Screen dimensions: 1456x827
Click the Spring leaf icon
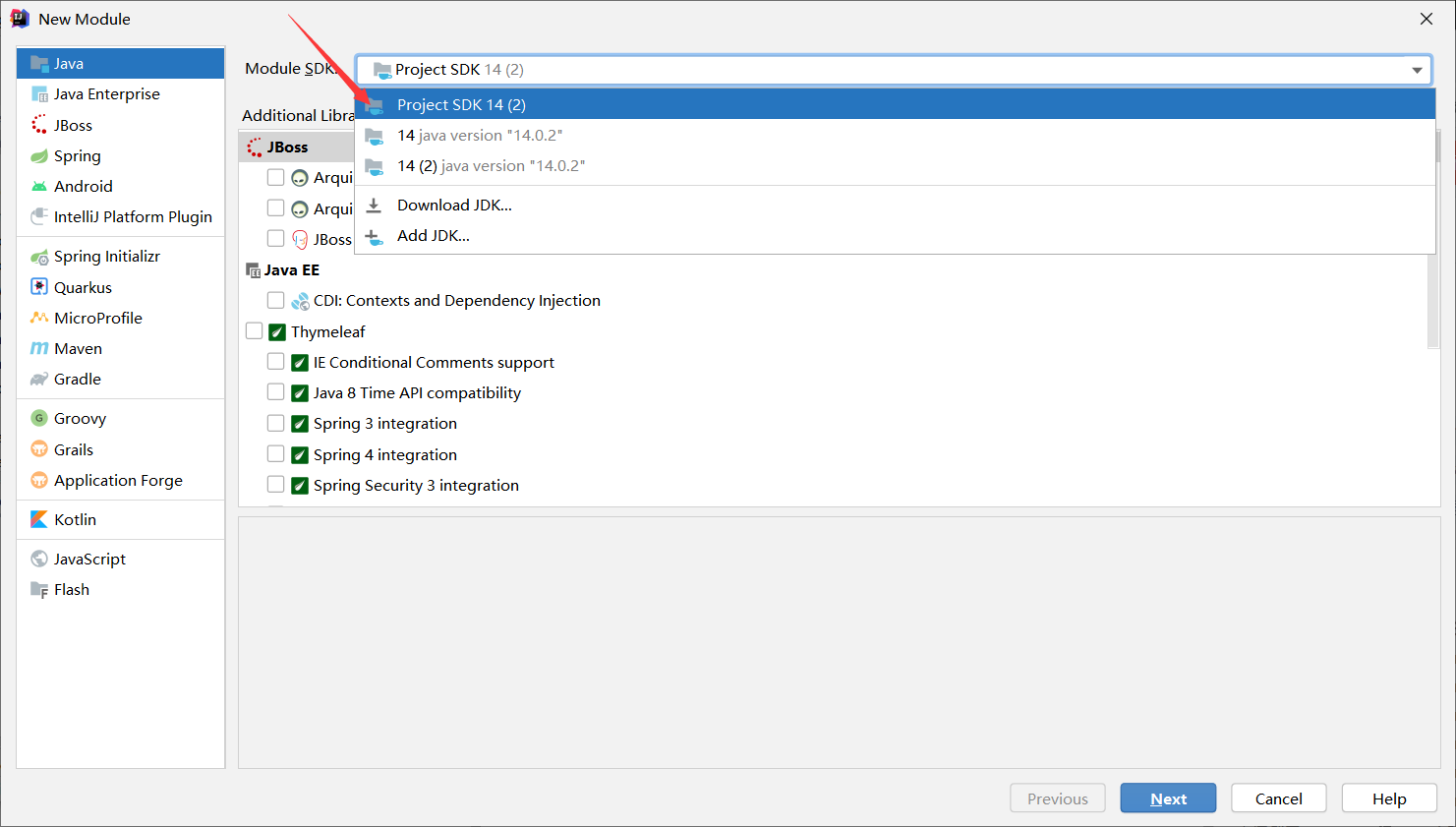point(39,155)
